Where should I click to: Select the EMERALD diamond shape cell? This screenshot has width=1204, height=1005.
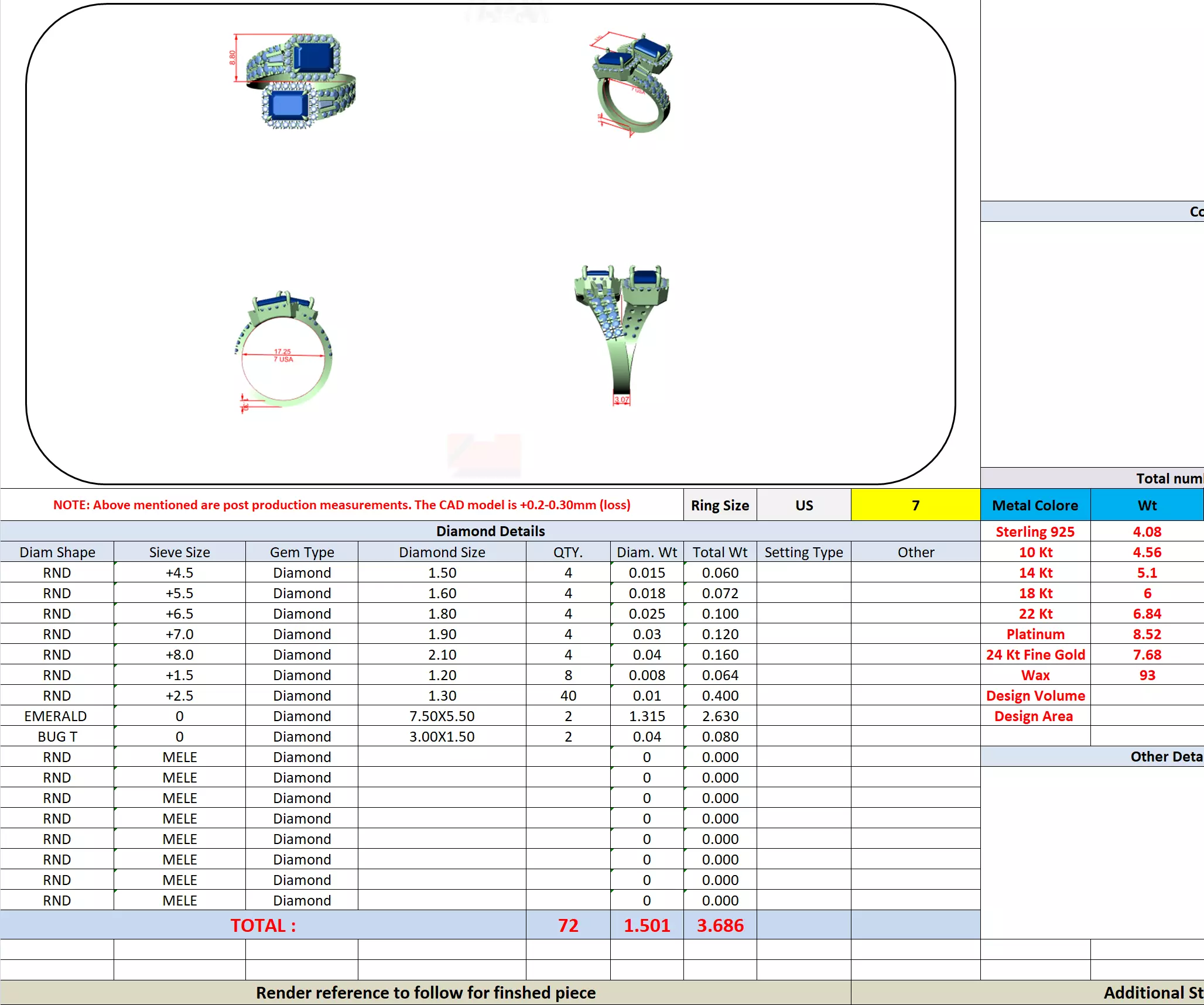tap(56, 716)
